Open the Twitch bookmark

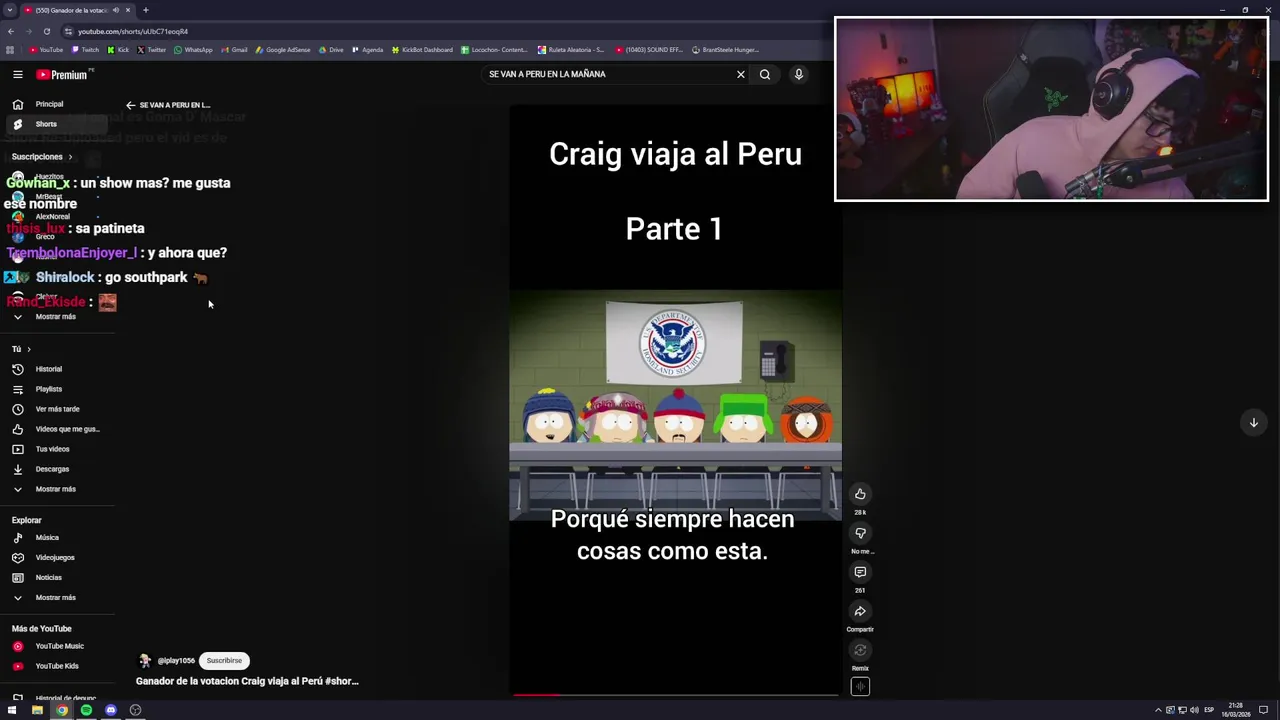click(x=86, y=50)
